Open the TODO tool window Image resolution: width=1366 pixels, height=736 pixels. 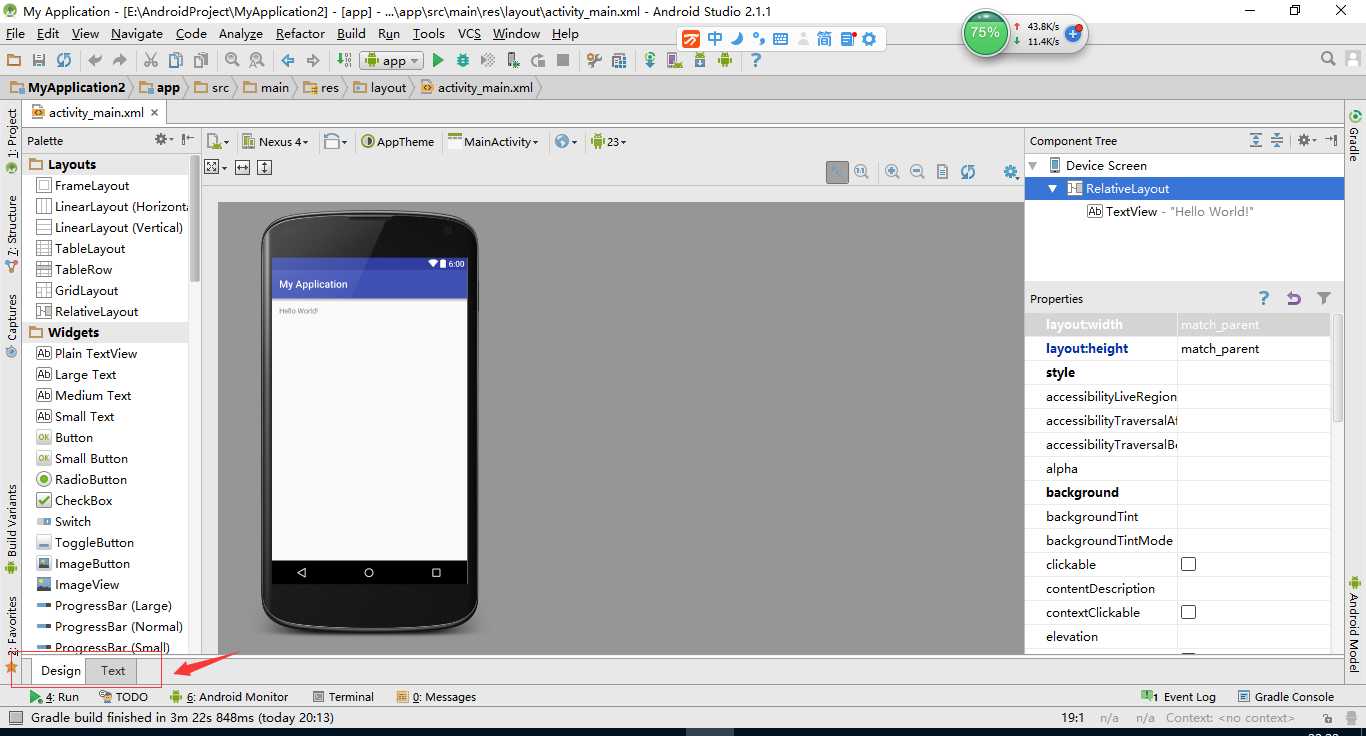point(124,697)
